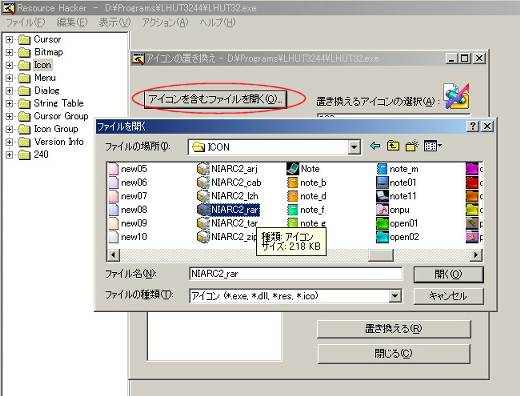The width and height of the screenshot is (520, 396).
Task: Expand the Cursor tree node
Action: click(9, 40)
